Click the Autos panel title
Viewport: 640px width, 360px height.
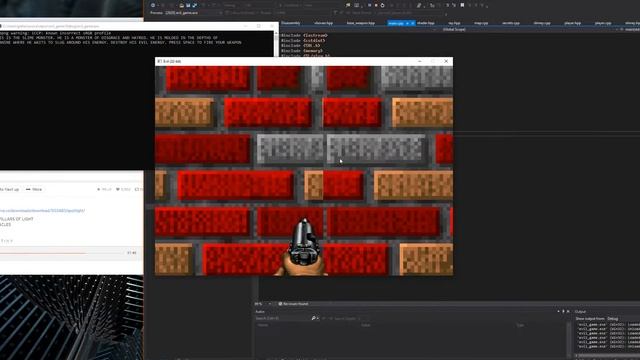260,311
